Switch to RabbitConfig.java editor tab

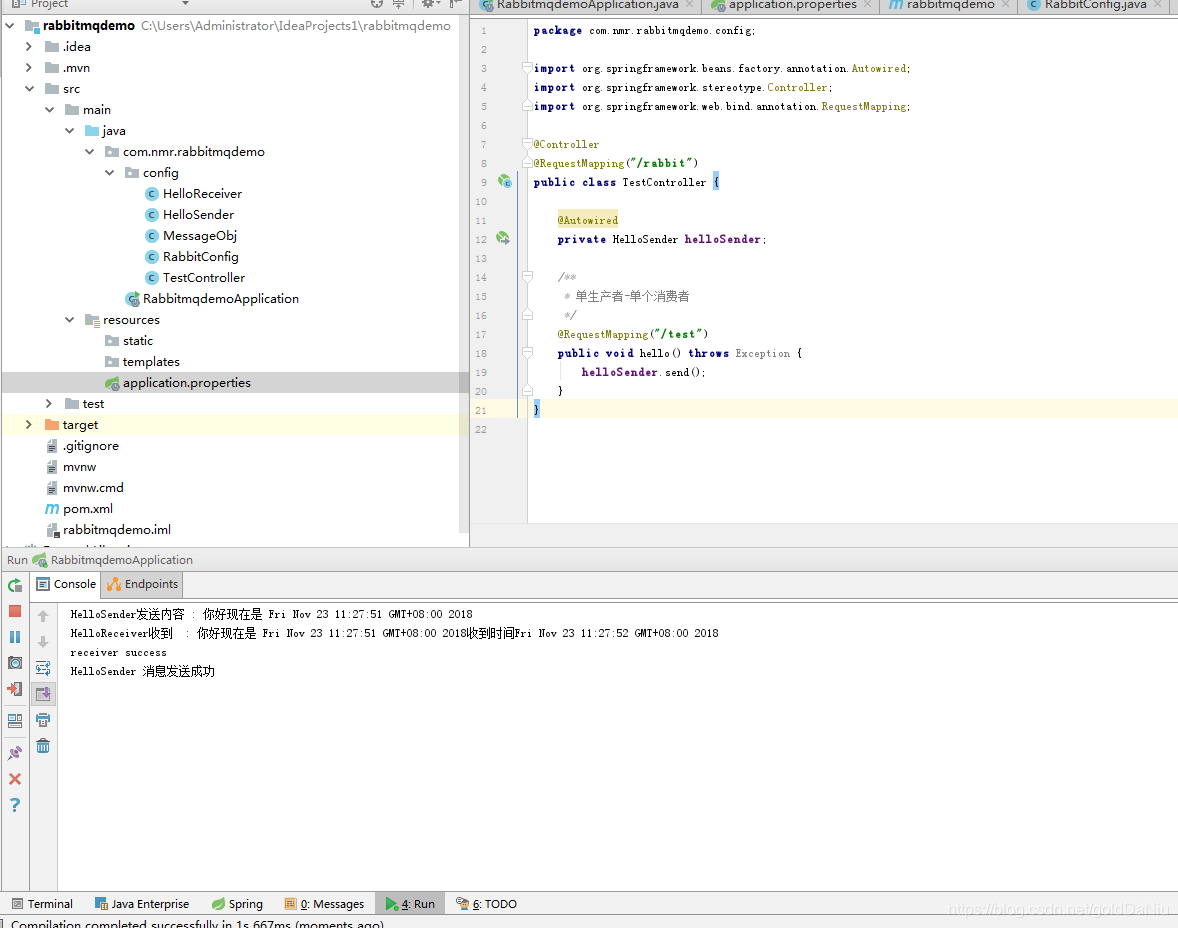click(x=1095, y=5)
